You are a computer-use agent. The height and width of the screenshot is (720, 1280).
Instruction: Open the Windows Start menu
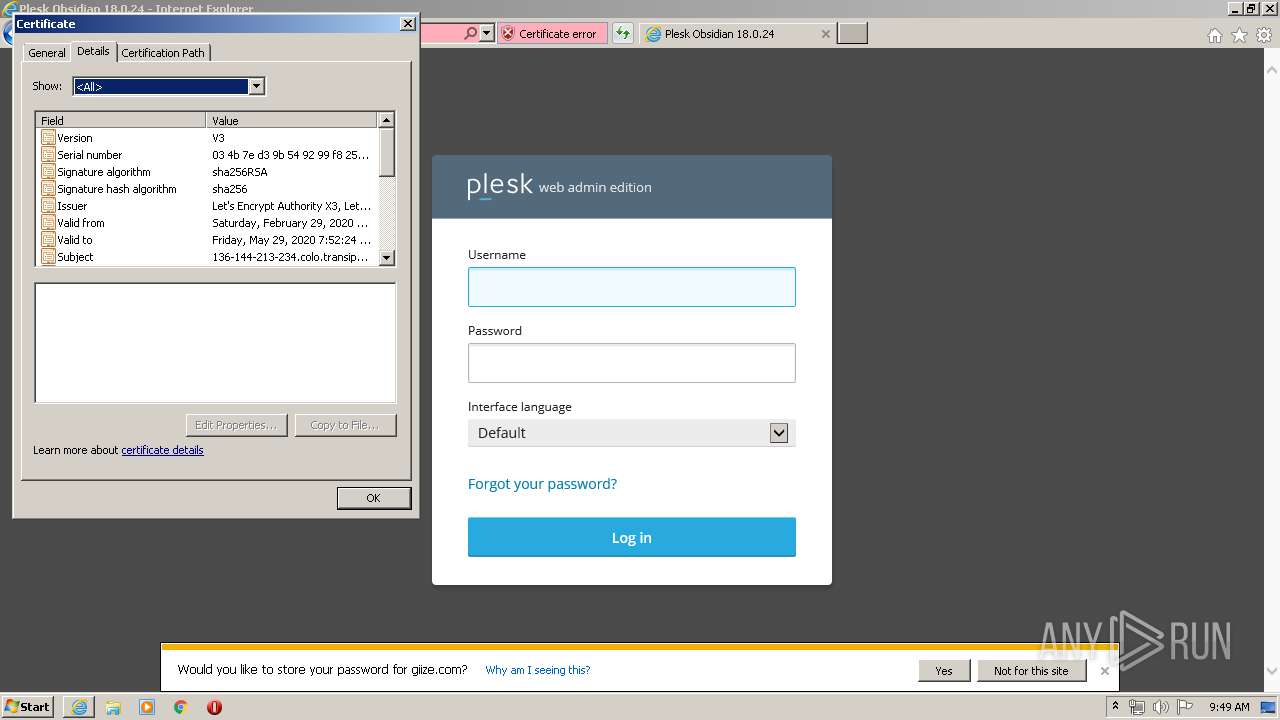[x=28, y=706]
